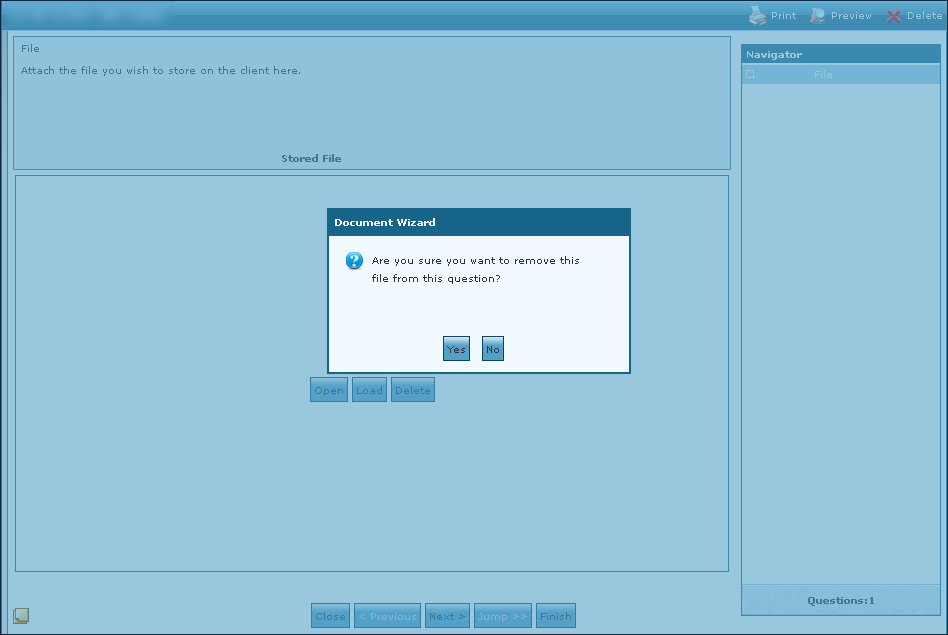Go back with the Previous button
The image size is (948, 635).
coord(387,616)
